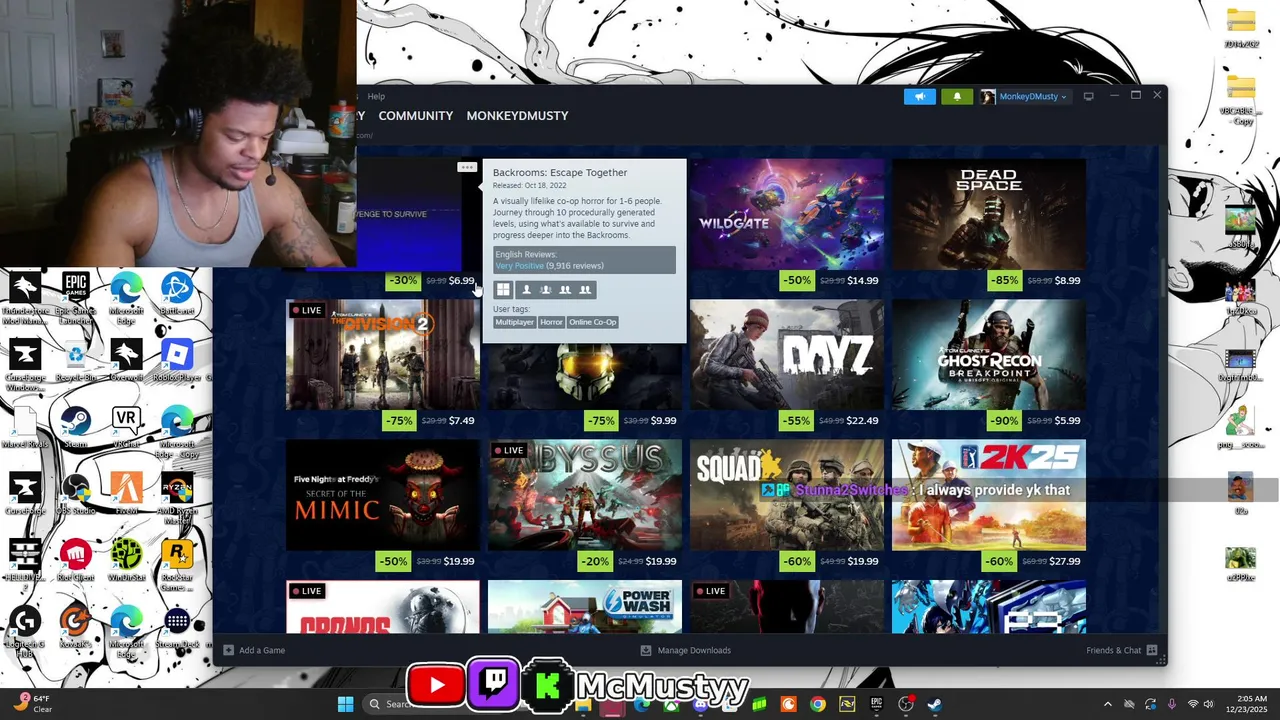Open the Abyssus game capsule
This screenshot has width=1280, height=720.
[585, 495]
